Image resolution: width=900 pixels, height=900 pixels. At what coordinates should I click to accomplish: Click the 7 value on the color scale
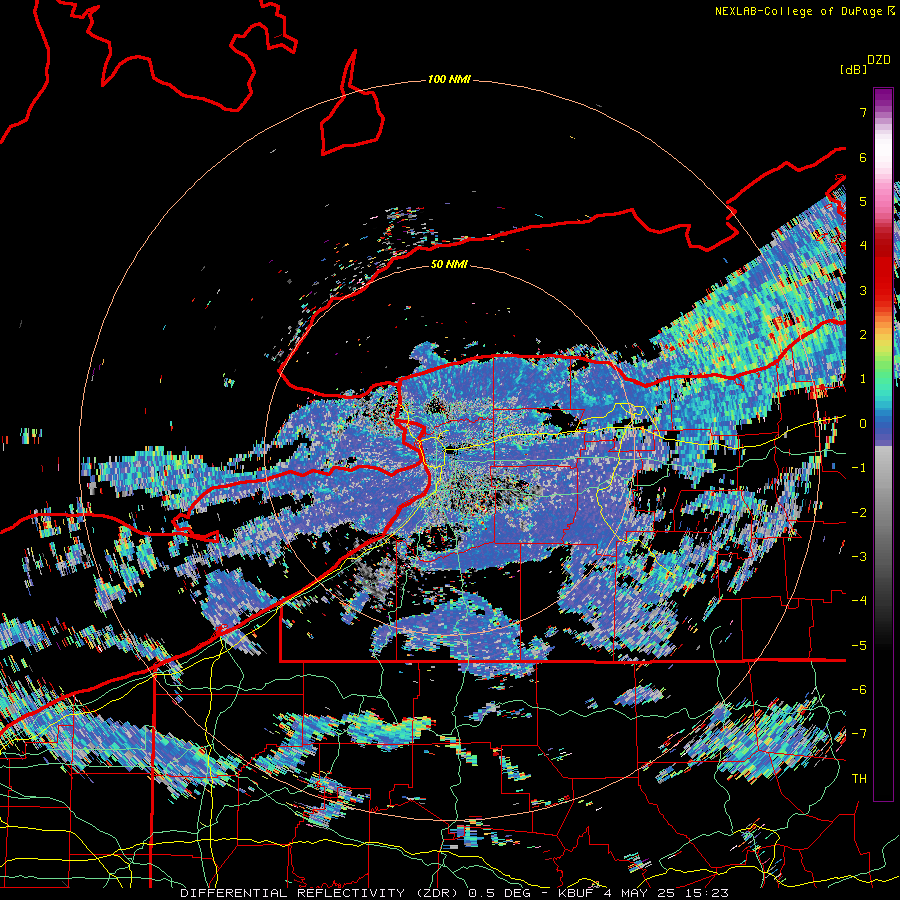click(x=863, y=112)
